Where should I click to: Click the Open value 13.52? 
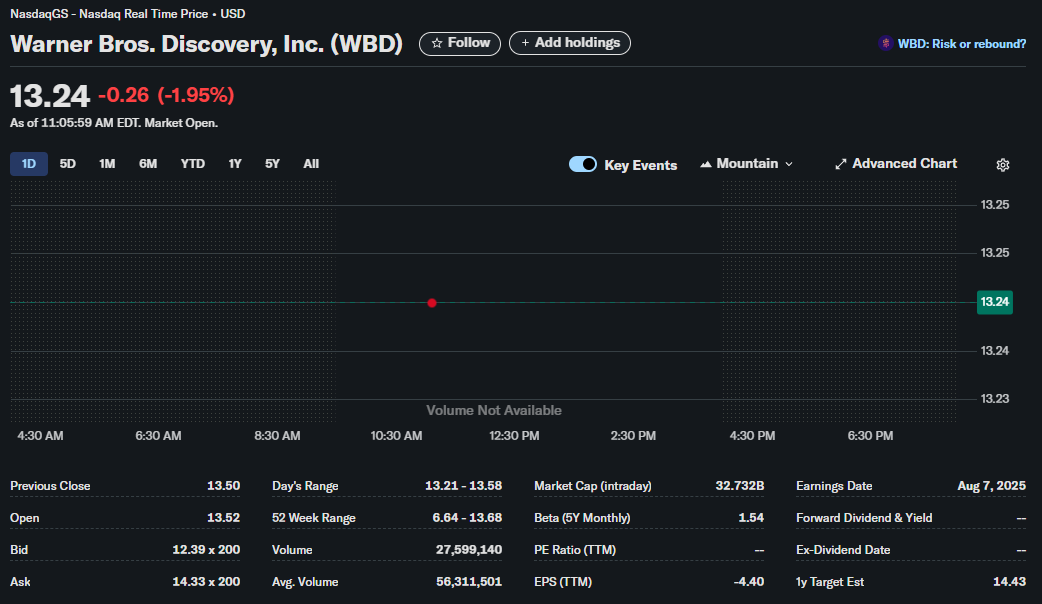coord(223,518)
